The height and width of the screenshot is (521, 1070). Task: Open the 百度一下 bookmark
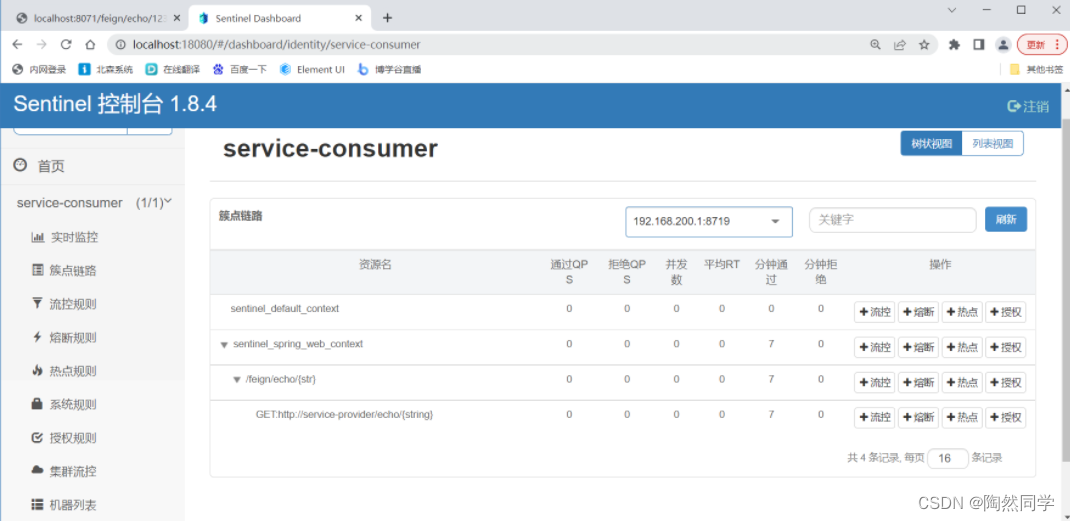pos(240,69)
